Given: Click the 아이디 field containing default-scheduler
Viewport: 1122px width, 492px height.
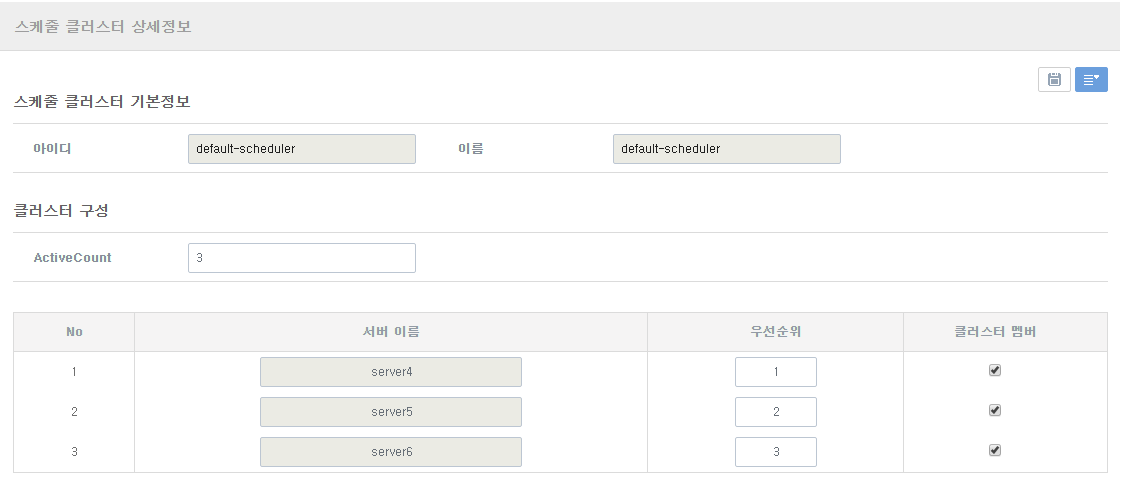Looking at the screenshot, I should pos(301,149).
